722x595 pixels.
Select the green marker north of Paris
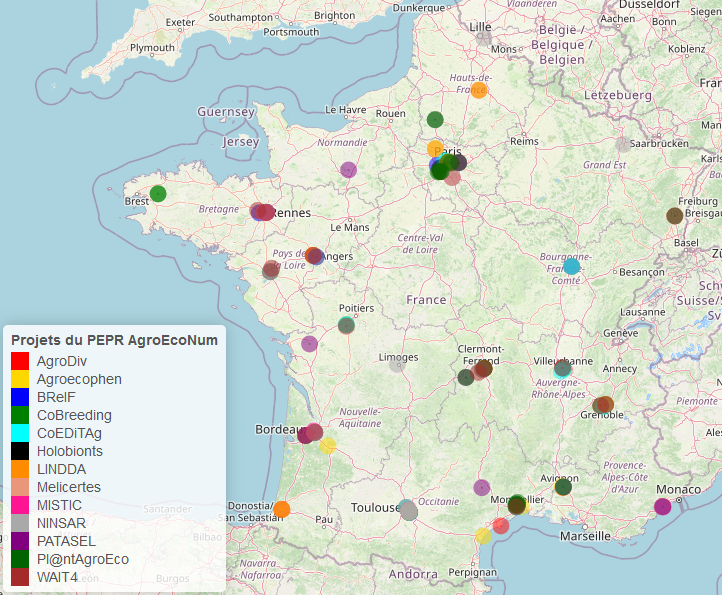(x=435, y=120)
